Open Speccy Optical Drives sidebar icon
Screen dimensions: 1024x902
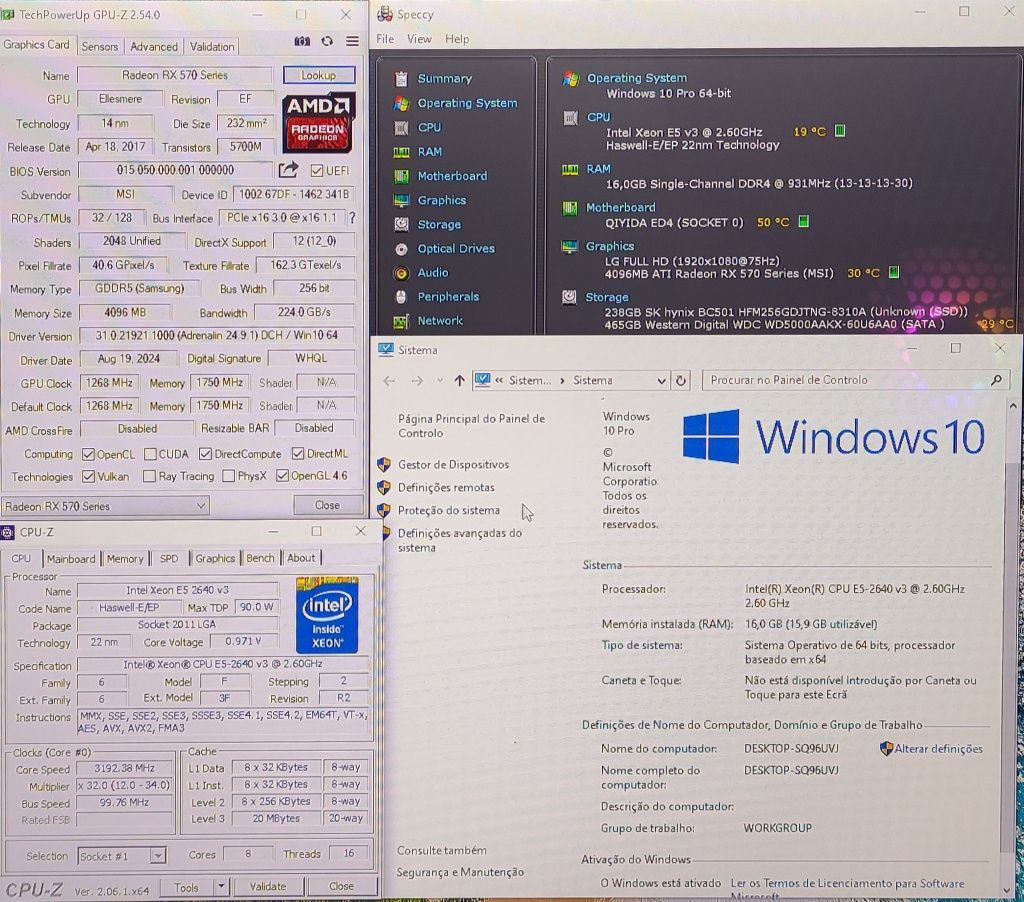[x=401, y=249]
